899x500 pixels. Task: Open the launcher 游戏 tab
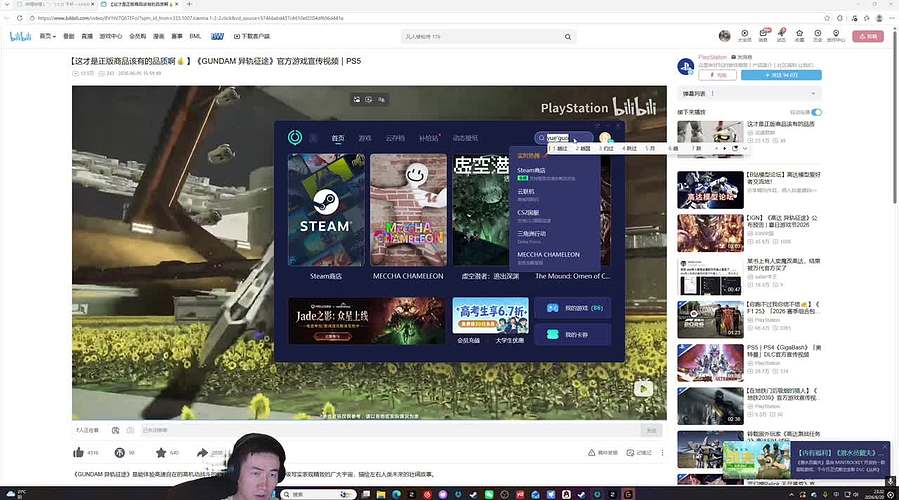[365, 138]
